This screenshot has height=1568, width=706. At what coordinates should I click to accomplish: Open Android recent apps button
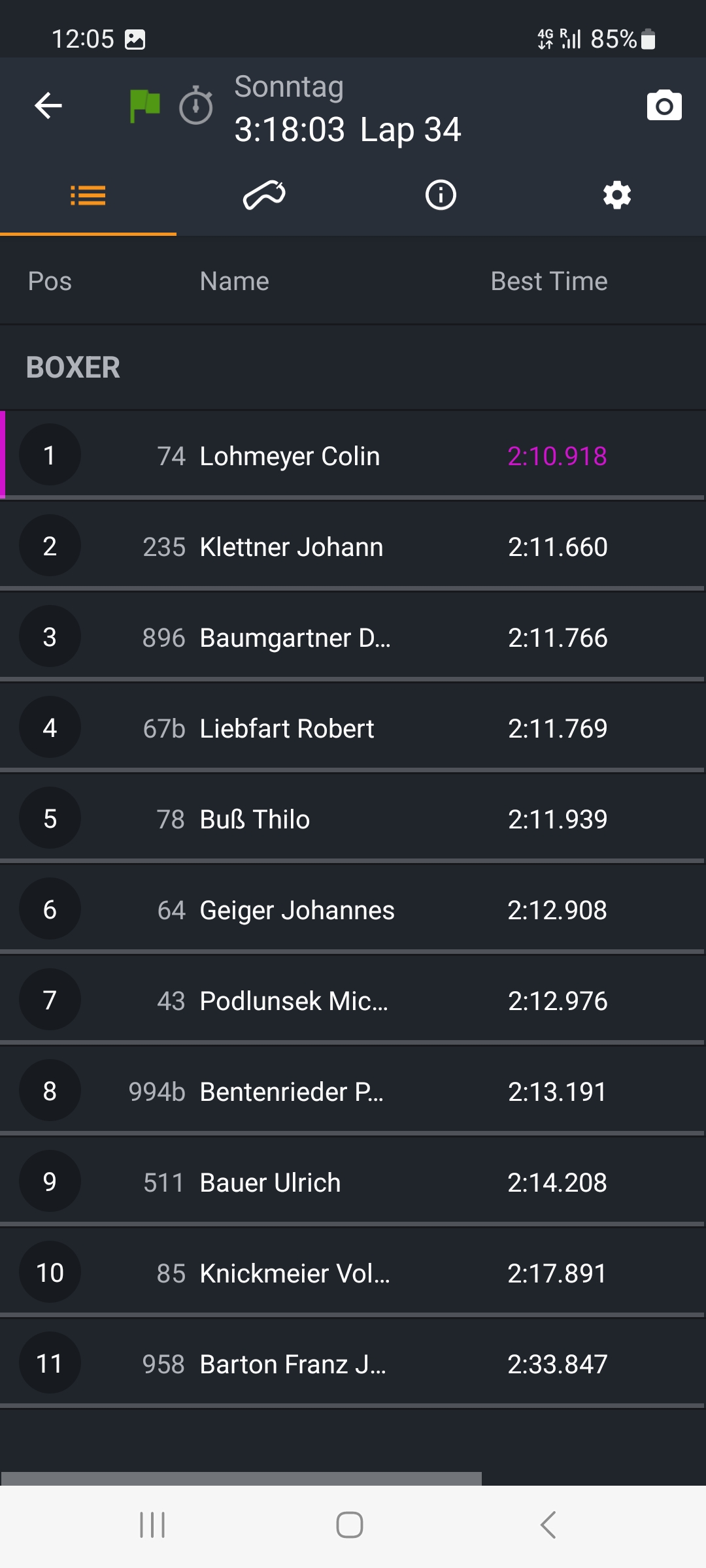coord(152,1526)
